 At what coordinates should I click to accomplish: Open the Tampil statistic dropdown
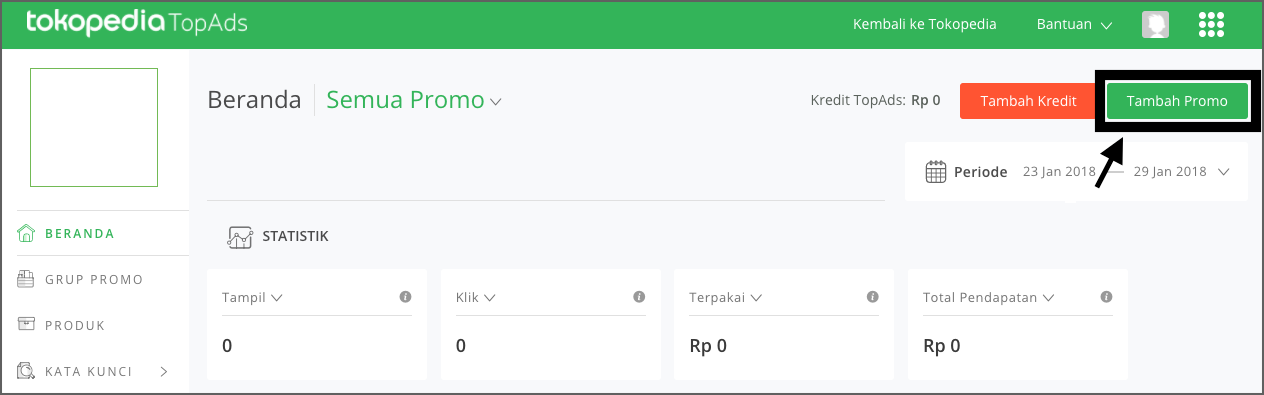pos(252,297)
